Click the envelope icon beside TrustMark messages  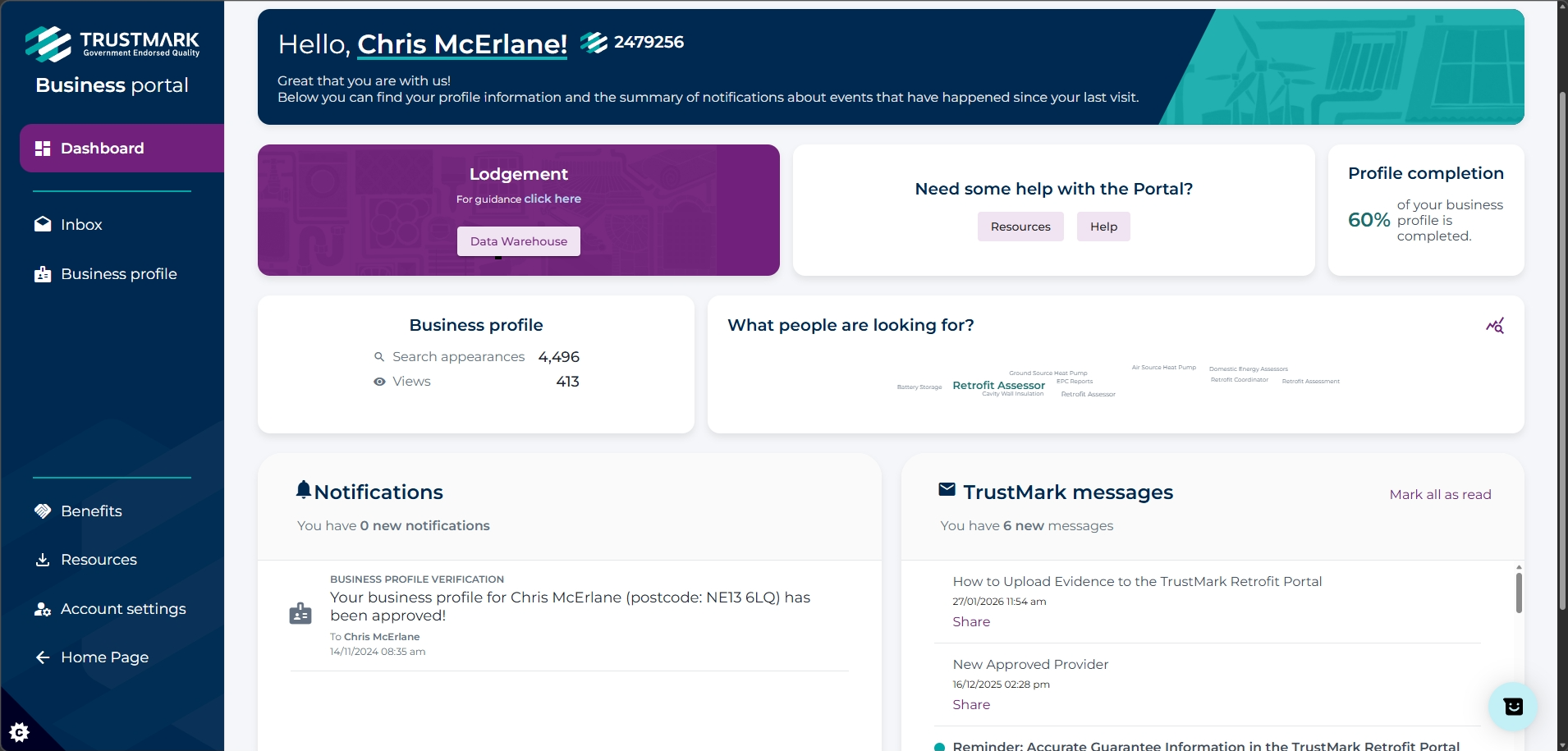(x=947, y=490)
